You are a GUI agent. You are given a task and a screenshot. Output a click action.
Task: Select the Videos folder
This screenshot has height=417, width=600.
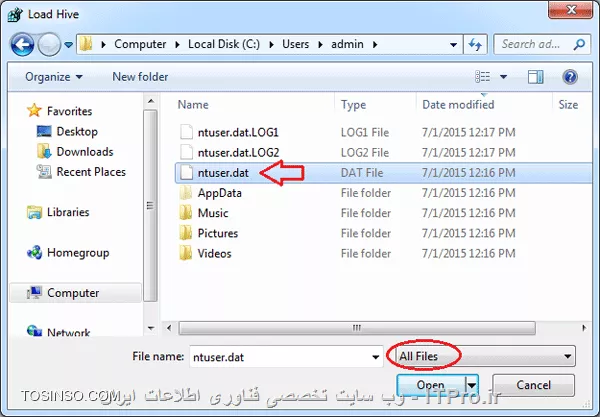click(214, 254)
